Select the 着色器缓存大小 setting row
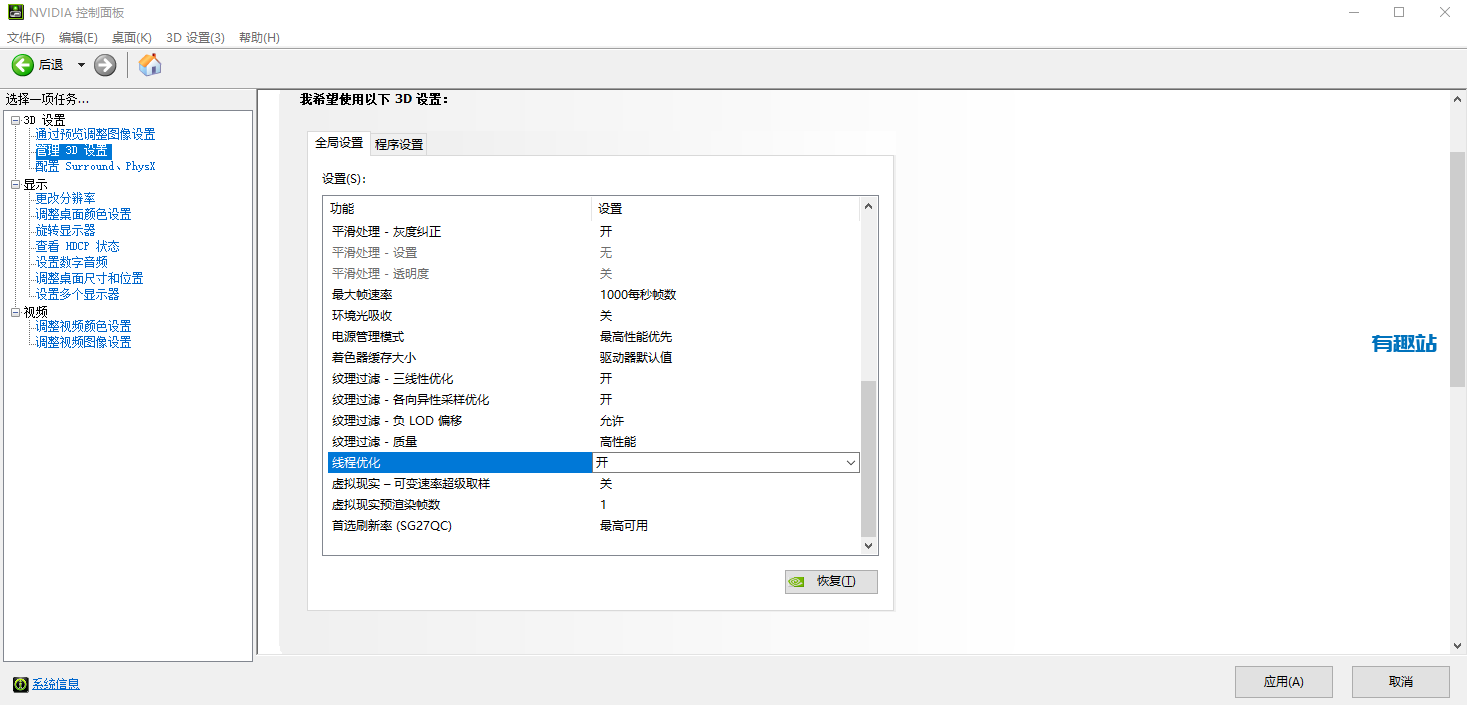Viewport: 1467px width, 705px height. click(593, 357)
